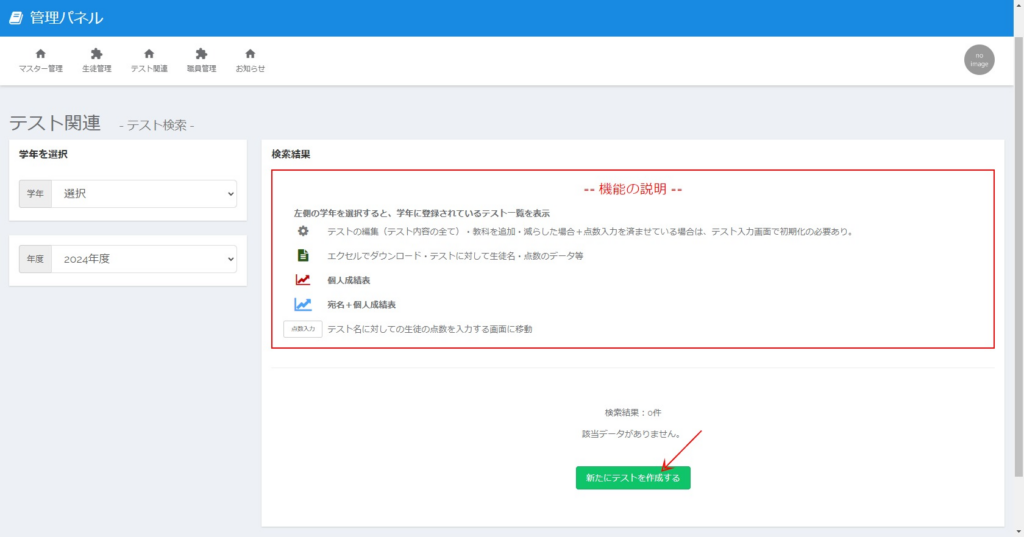Click the blue 宛名＋個人成績表 chart icon
This screenshot has width=1024, height=537.
pyautogui.click(x=302, y=304)
